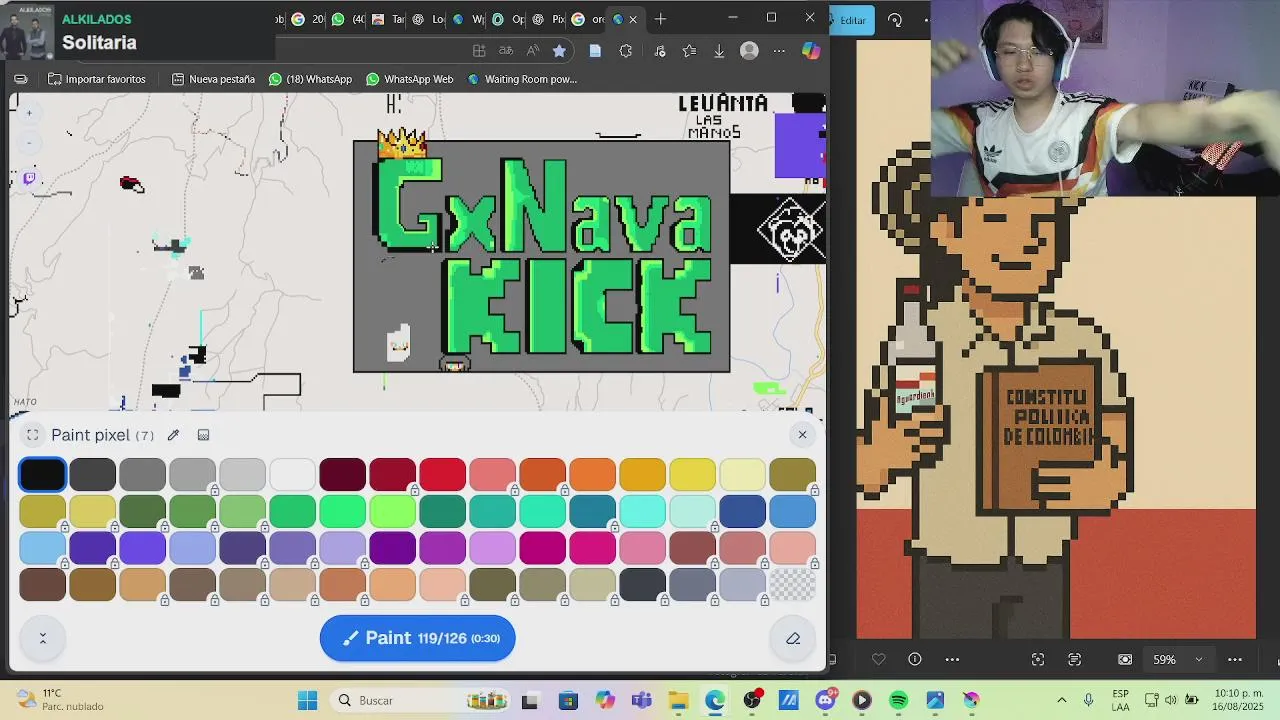This screenshot has height=720, width=1280.
Task: Open the far-right more options menu in Photos
Action: (1235, 659)
